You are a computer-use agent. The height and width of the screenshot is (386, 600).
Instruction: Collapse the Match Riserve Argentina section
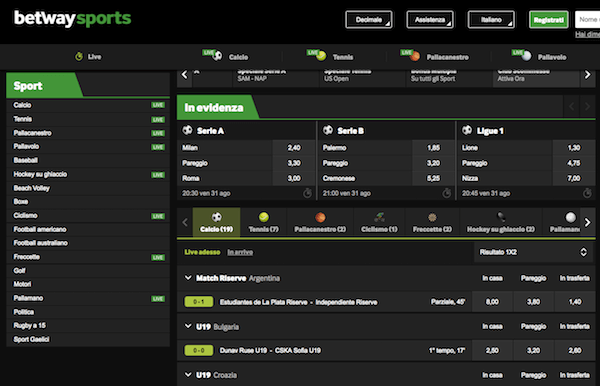(188, 278)
